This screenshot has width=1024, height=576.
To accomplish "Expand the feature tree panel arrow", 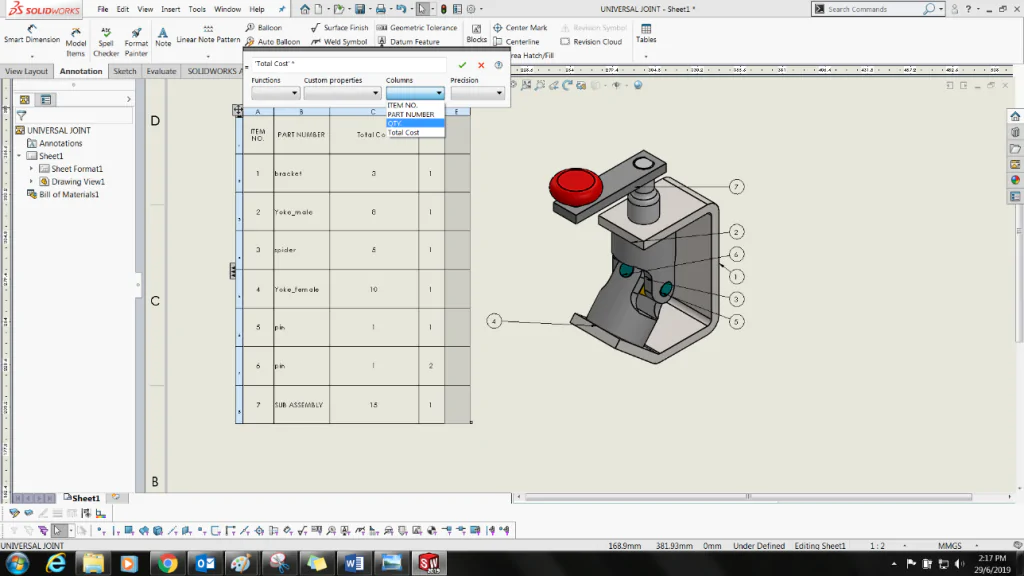I will coord(129,99).
